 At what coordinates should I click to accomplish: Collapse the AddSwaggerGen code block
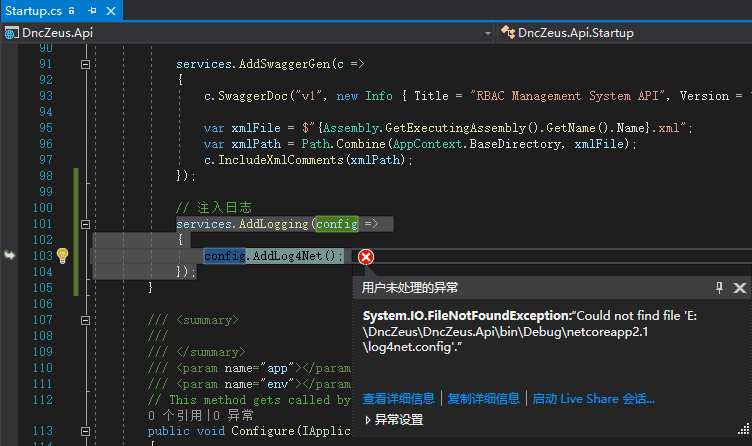[x=85, y=64]
